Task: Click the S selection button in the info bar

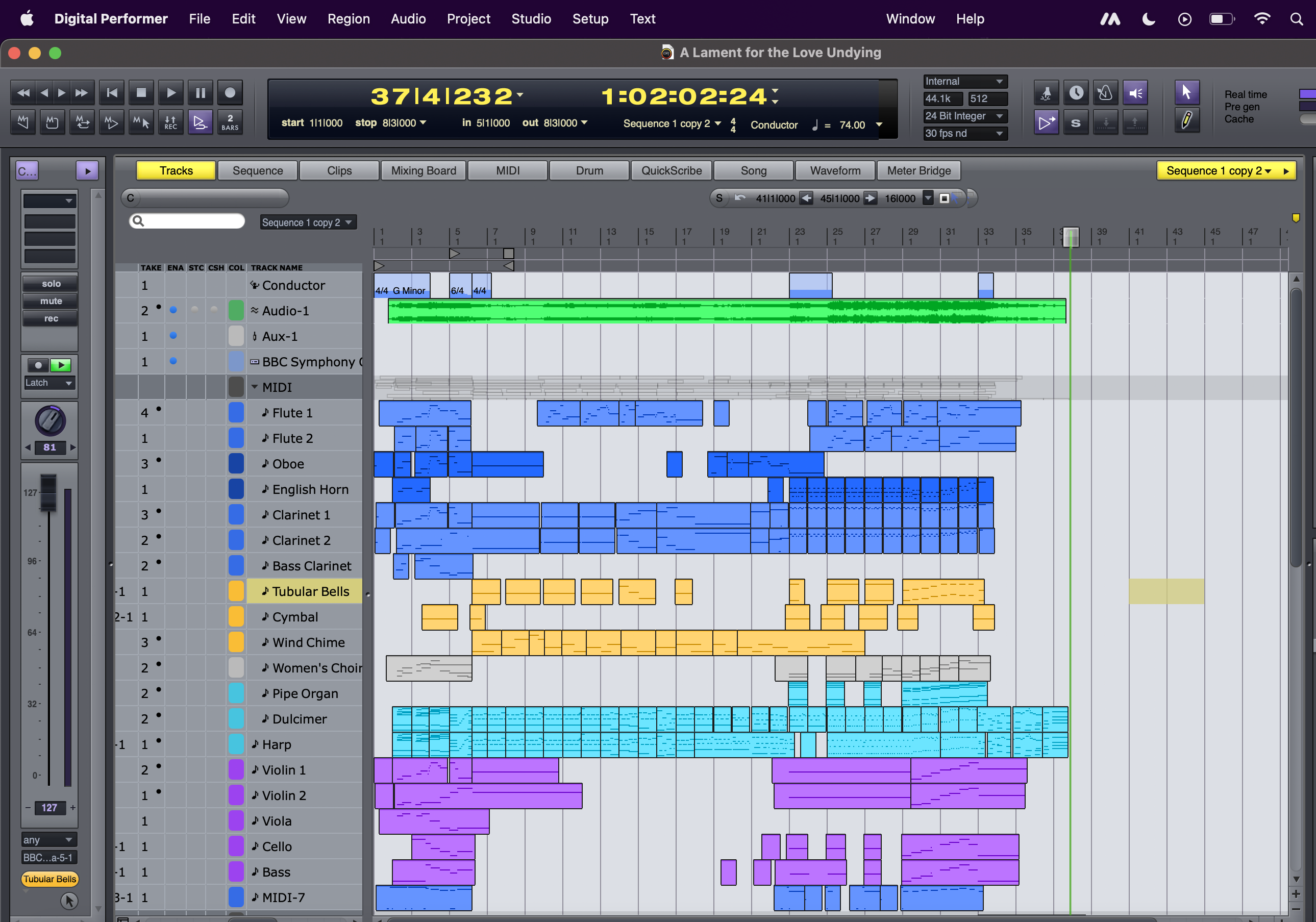Action: 719,198
